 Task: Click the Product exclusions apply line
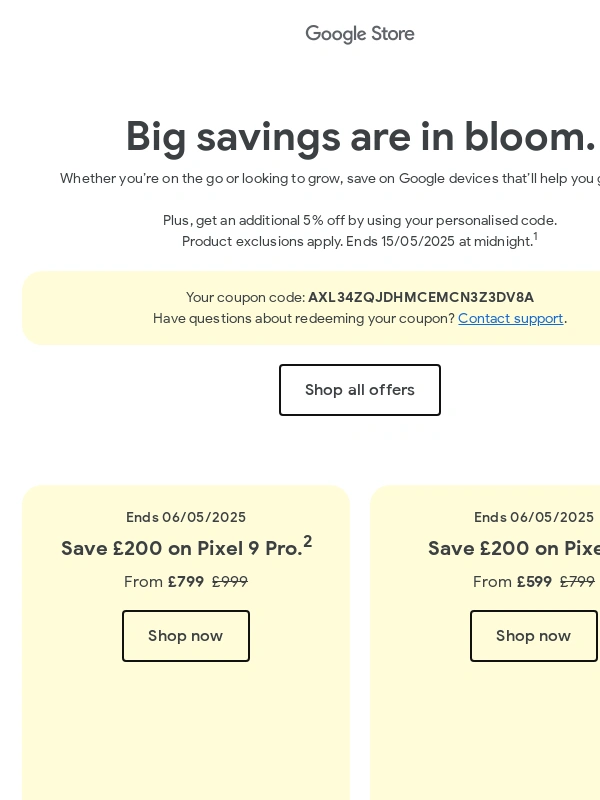pos(357,242)
